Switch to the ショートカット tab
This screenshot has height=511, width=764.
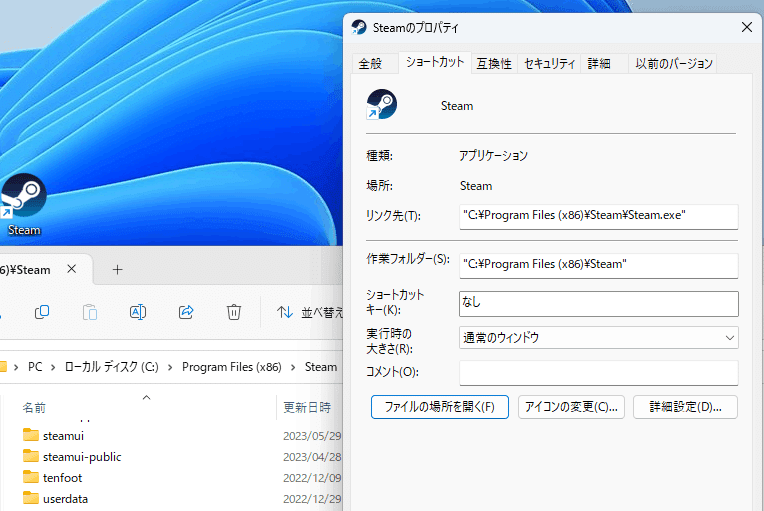(435, 62)
